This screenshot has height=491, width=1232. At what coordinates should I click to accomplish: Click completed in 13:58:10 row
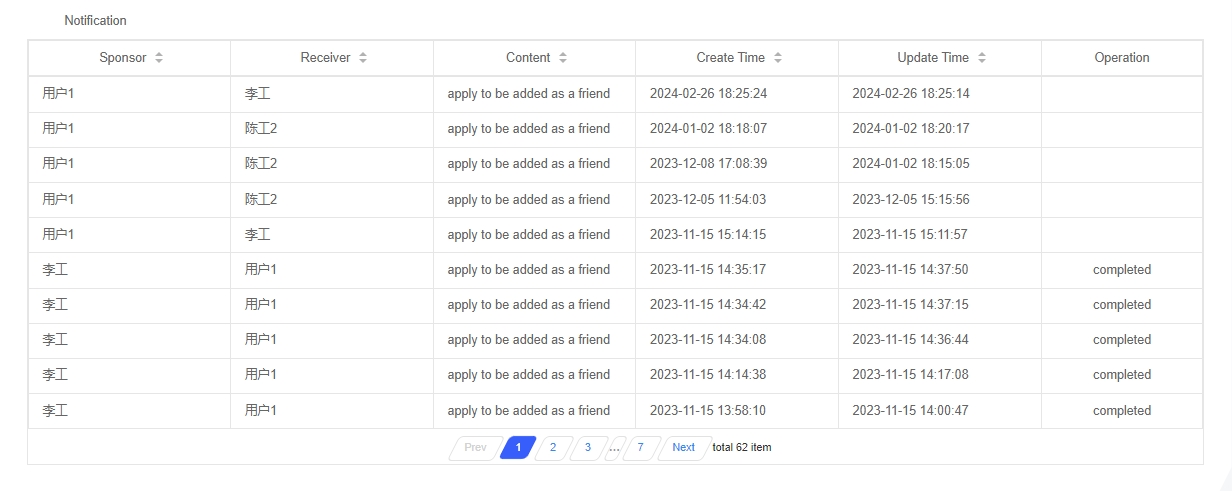pos(1122,411)
